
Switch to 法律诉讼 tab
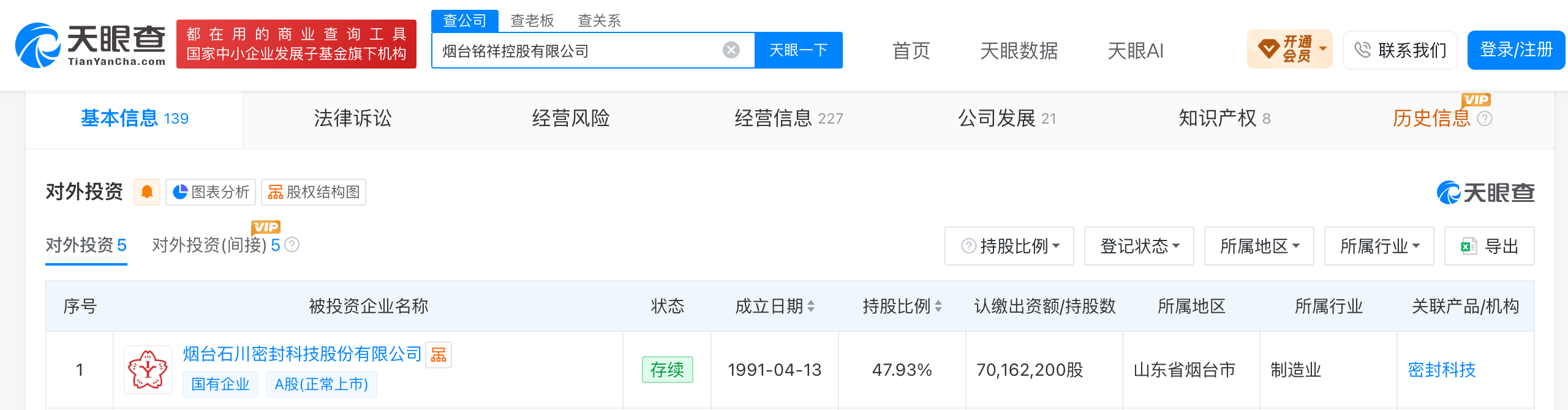[x=353, y=118]
